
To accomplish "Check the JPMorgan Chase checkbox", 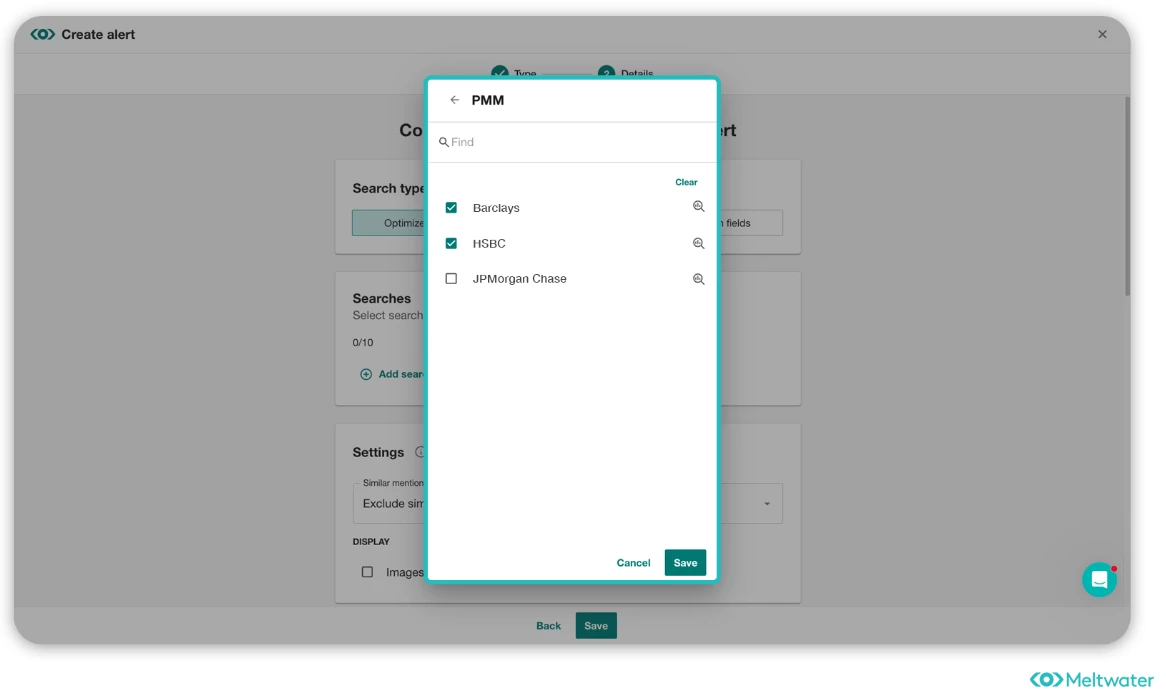I will pos(451,279).
